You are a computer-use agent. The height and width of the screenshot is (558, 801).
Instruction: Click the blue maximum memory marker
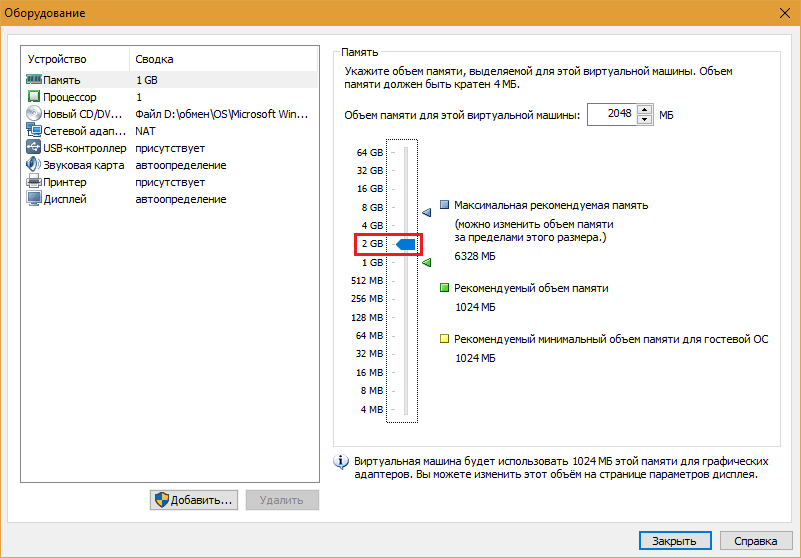pyautogui.click(x=425, y=213)
